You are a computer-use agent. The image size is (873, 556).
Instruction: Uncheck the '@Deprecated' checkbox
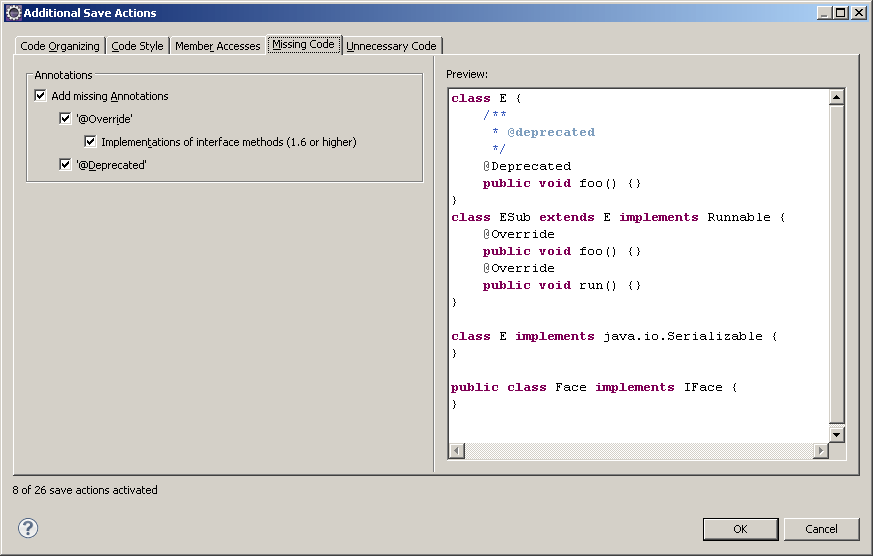coord(65,165)
